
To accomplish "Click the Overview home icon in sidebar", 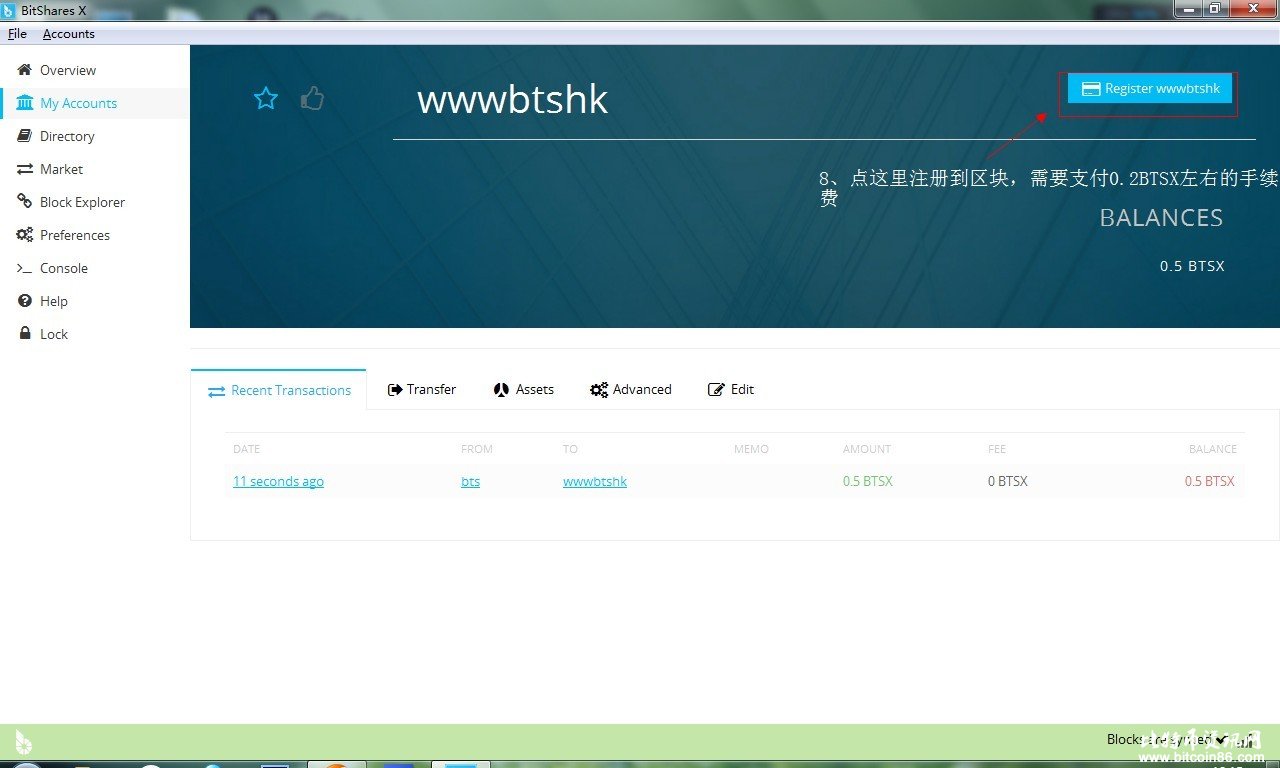I will tap(25, 70).
